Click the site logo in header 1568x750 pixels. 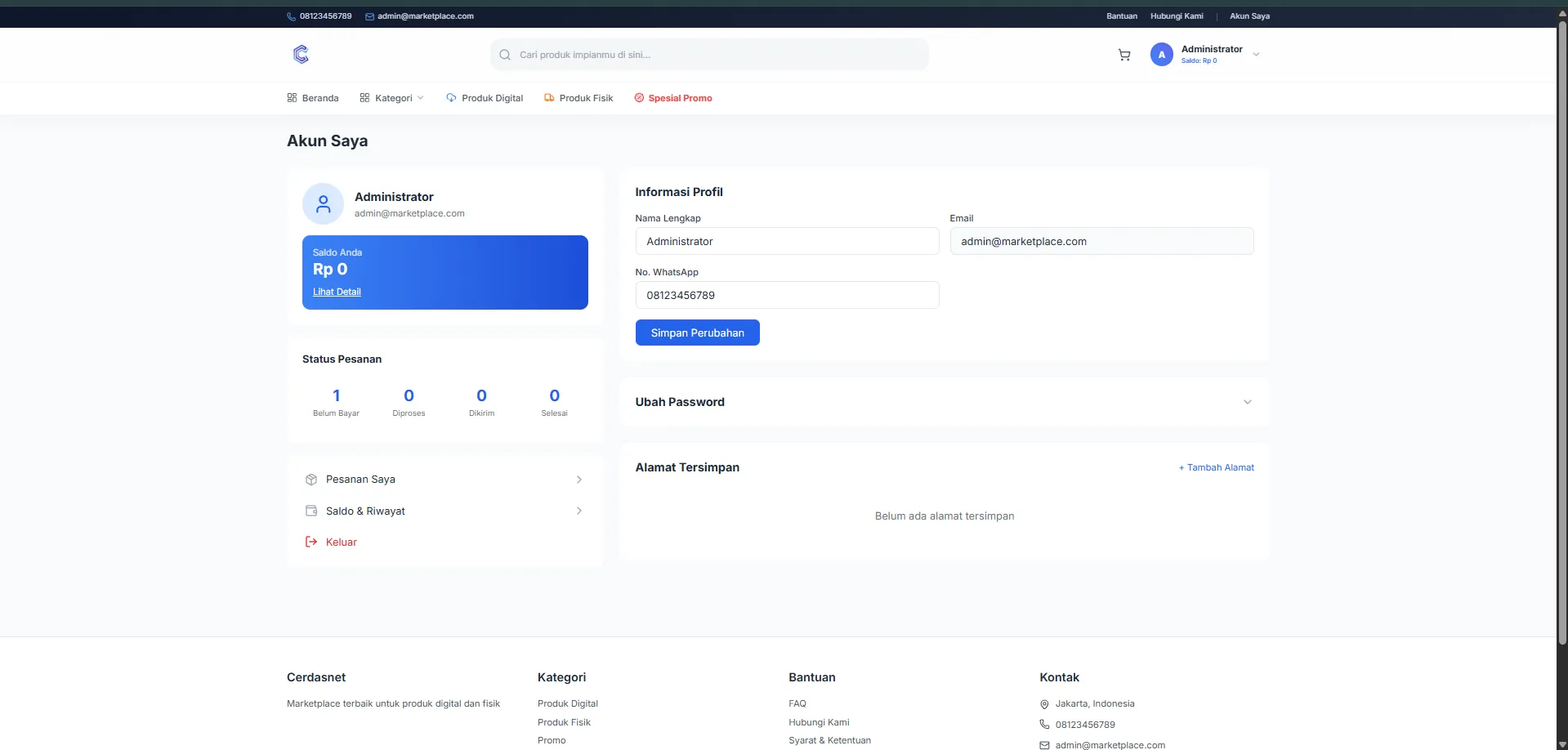[301, 55]
